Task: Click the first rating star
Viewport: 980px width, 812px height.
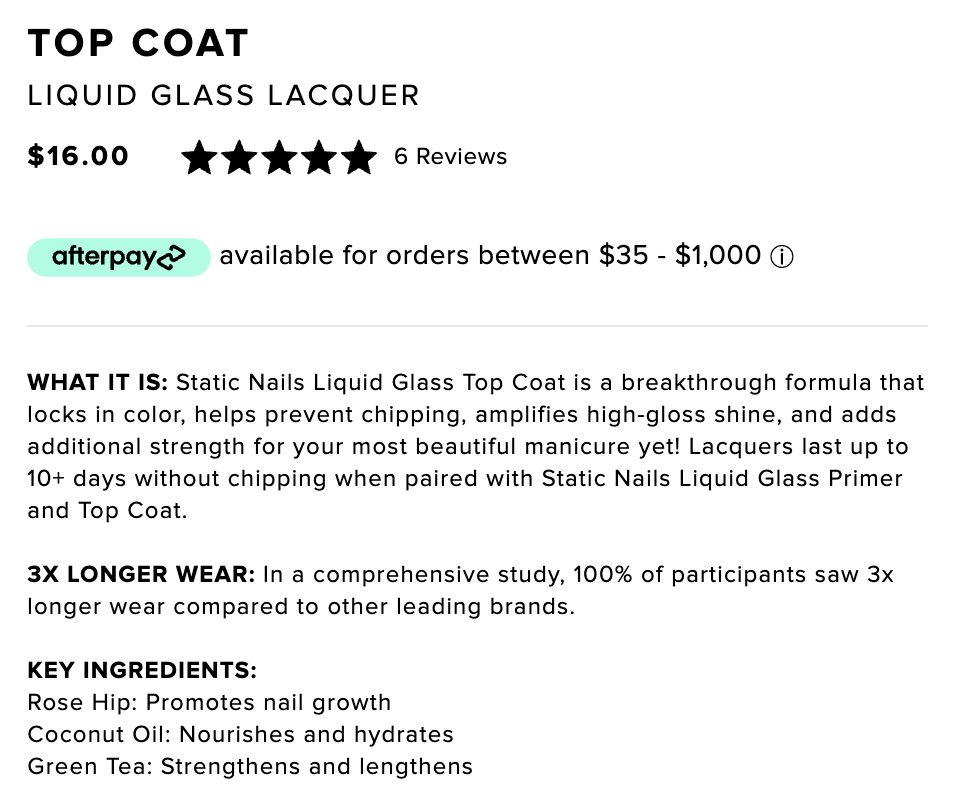Action: [199, 157]
